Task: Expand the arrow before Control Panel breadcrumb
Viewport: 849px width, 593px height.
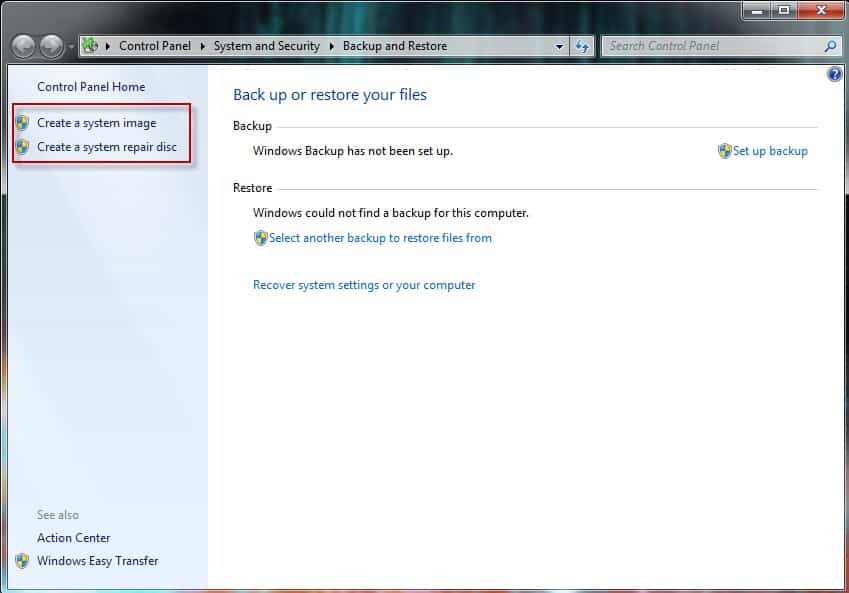Action: point(108,47)
